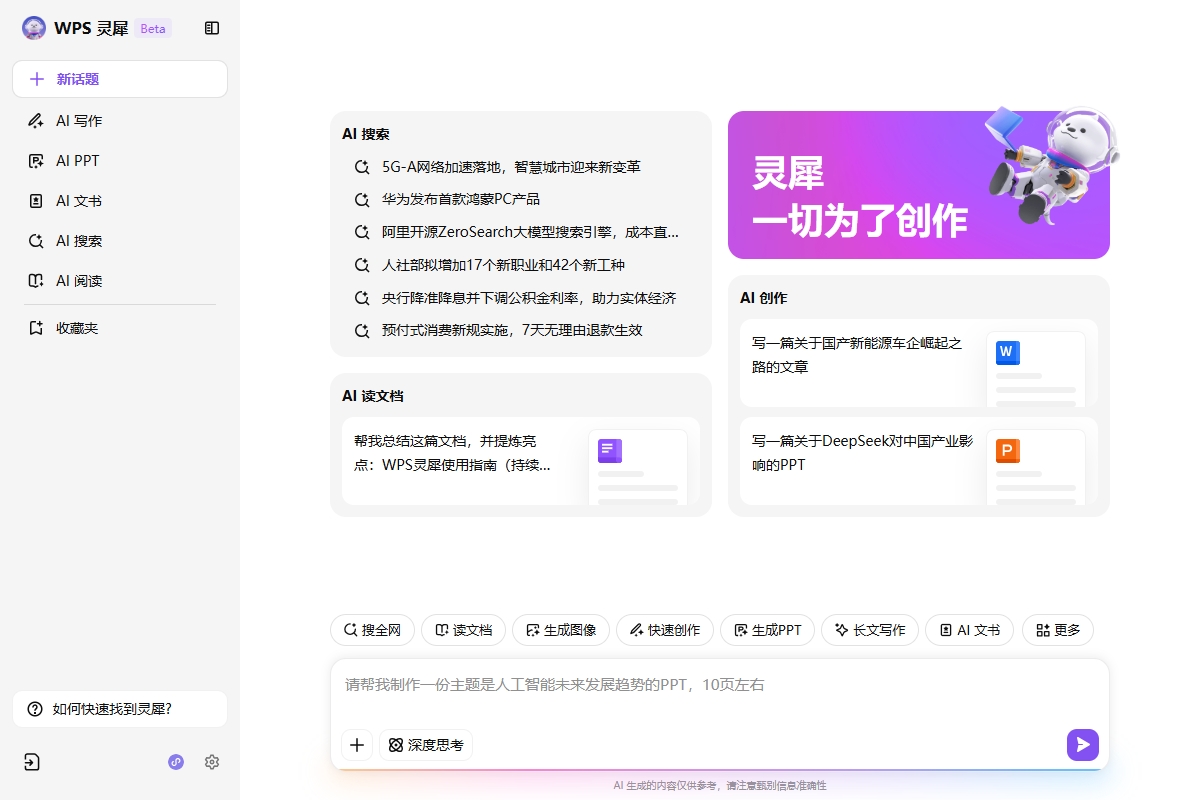Open AI PPT from the sidebar

[74, 160]
